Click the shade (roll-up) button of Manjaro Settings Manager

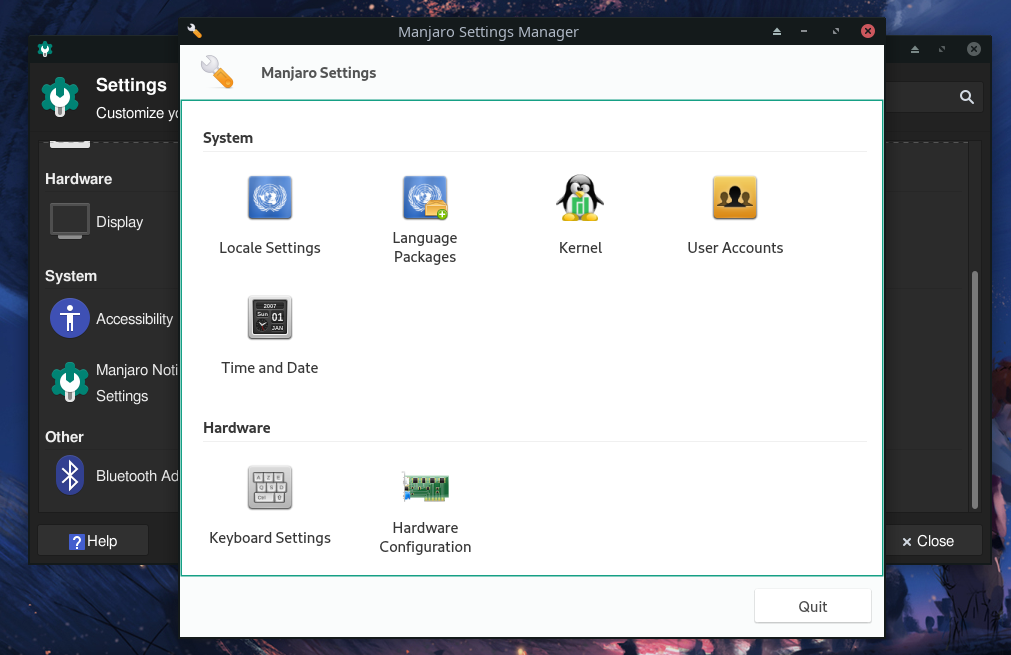[x=777, y=31]
